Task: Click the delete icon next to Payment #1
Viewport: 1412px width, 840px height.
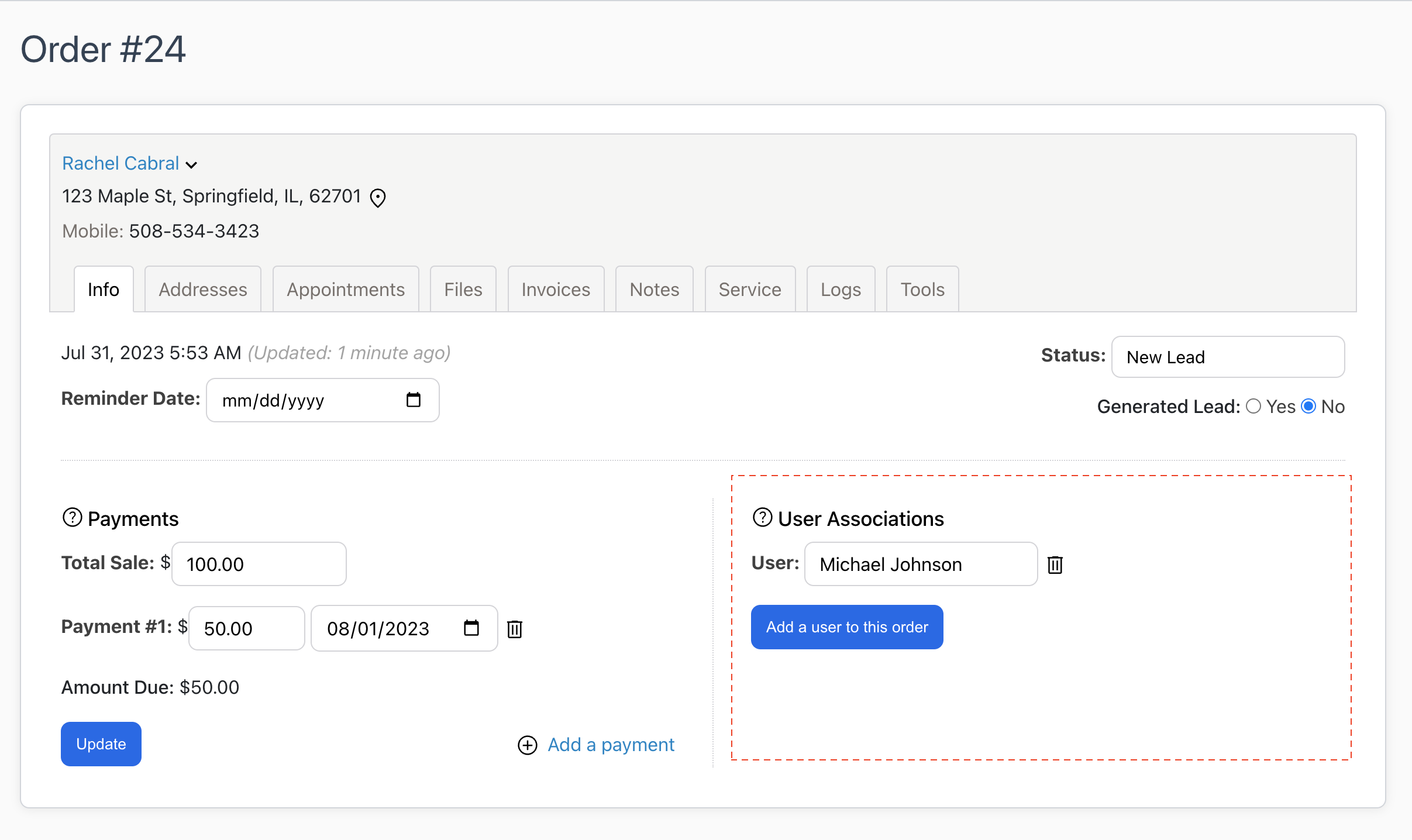Action: point(517,629)
